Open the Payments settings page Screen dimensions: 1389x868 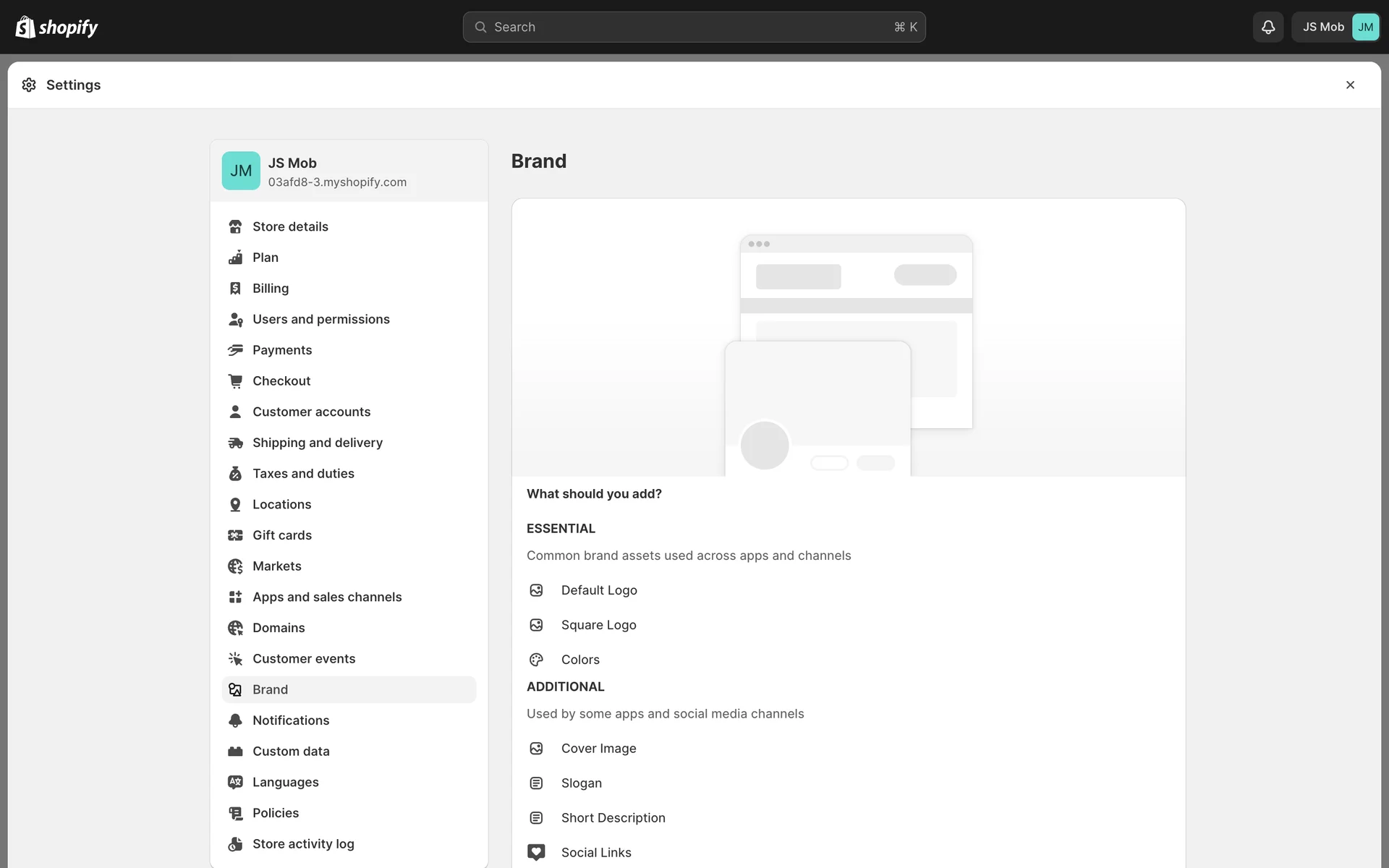(x=282, y=350)
